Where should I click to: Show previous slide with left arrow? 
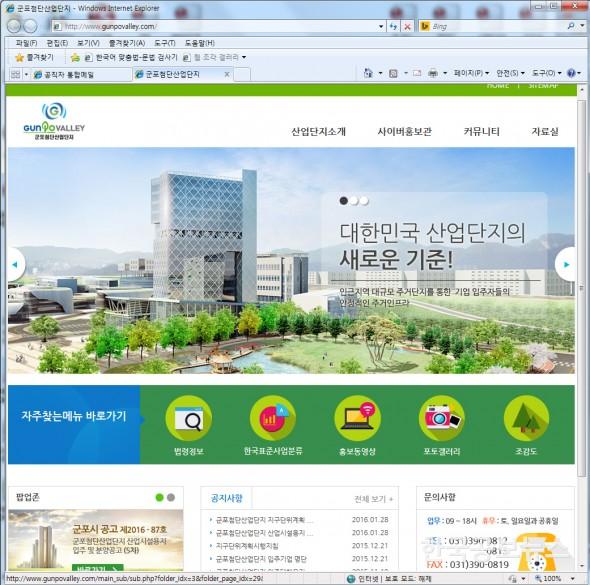pos(15,264)
